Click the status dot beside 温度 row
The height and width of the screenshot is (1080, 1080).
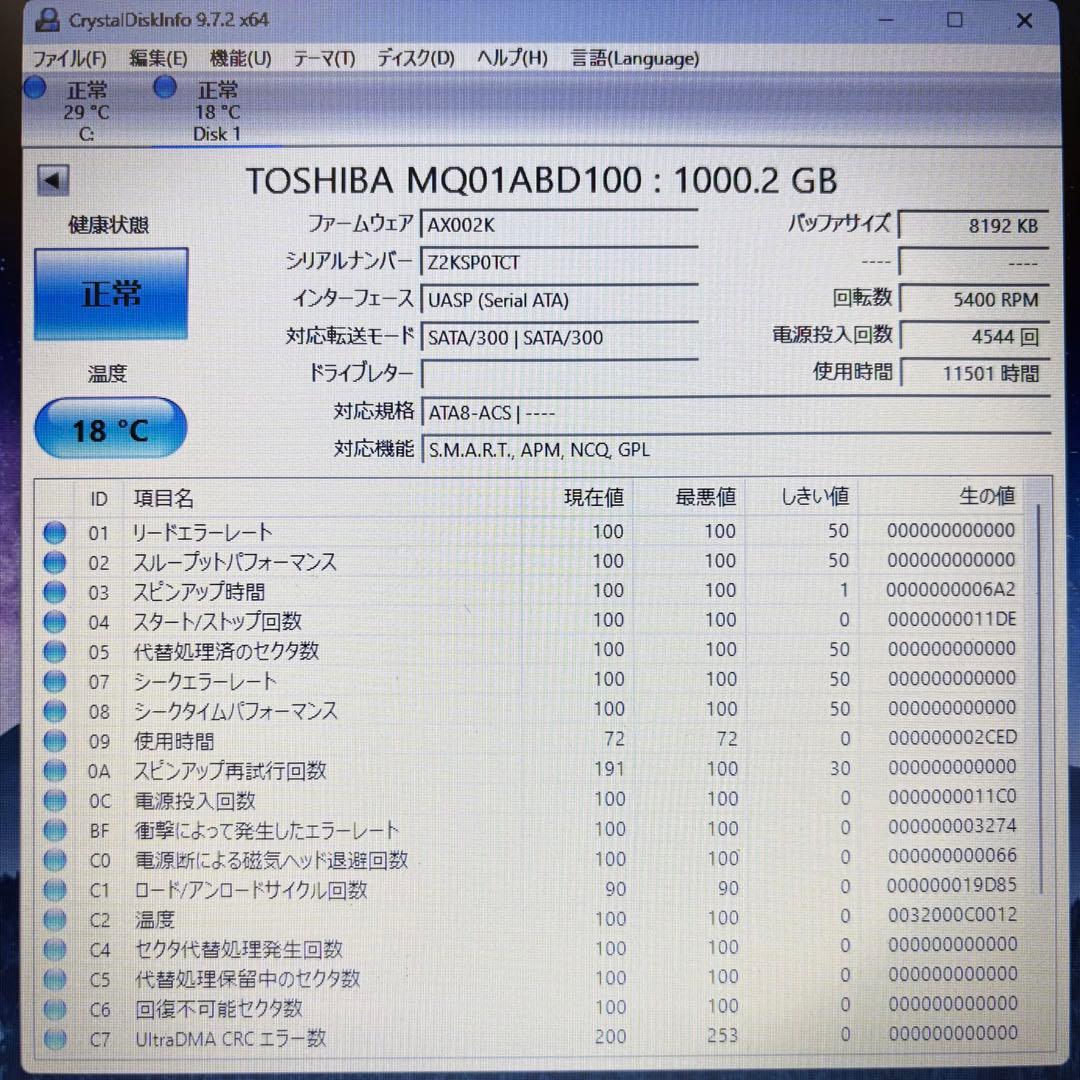click(55, 919)
